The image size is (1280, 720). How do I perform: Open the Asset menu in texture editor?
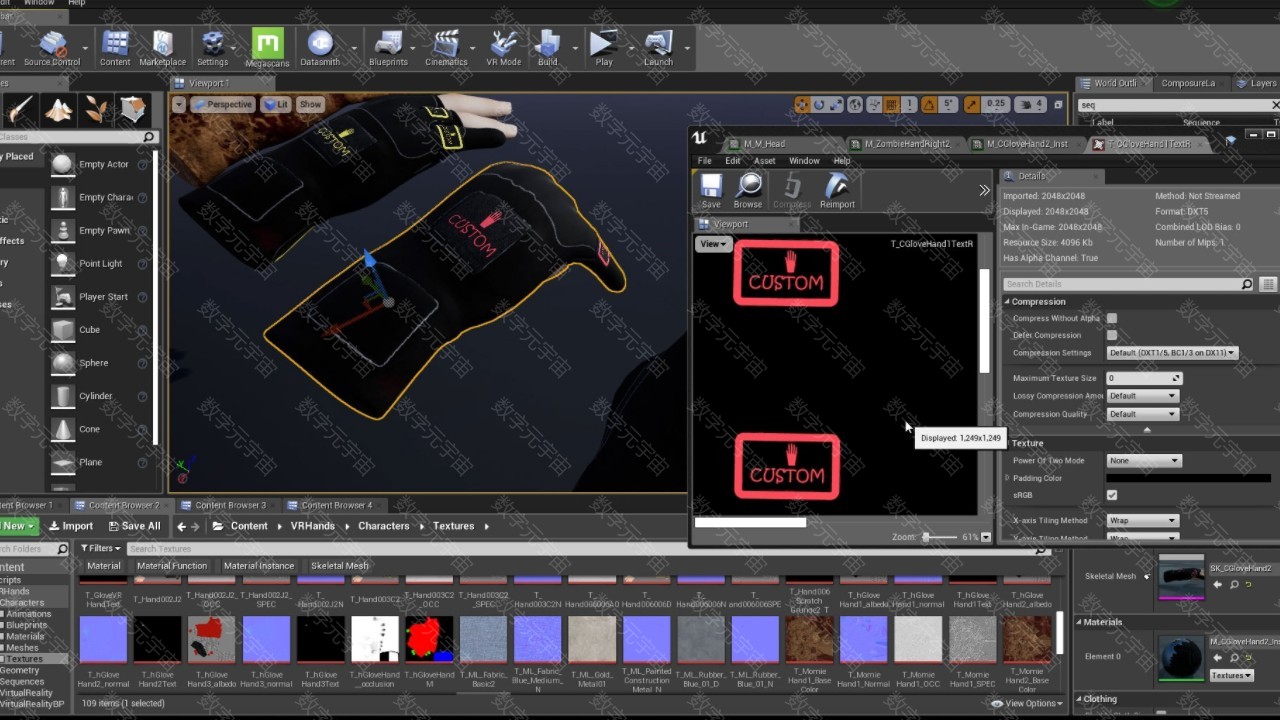[764, 161]
